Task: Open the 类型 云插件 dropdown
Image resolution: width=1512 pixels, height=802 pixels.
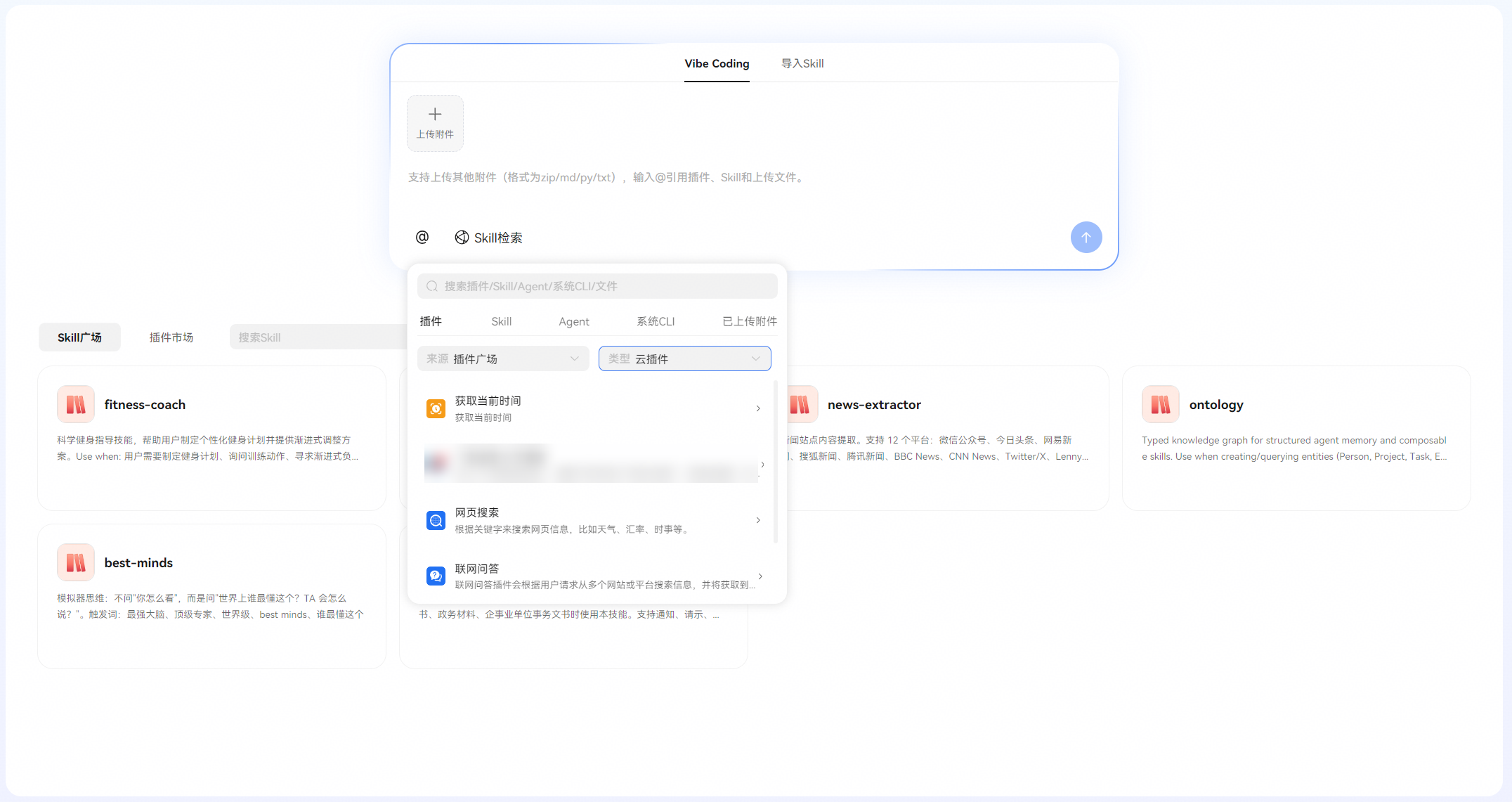Action: pos(684,358)
